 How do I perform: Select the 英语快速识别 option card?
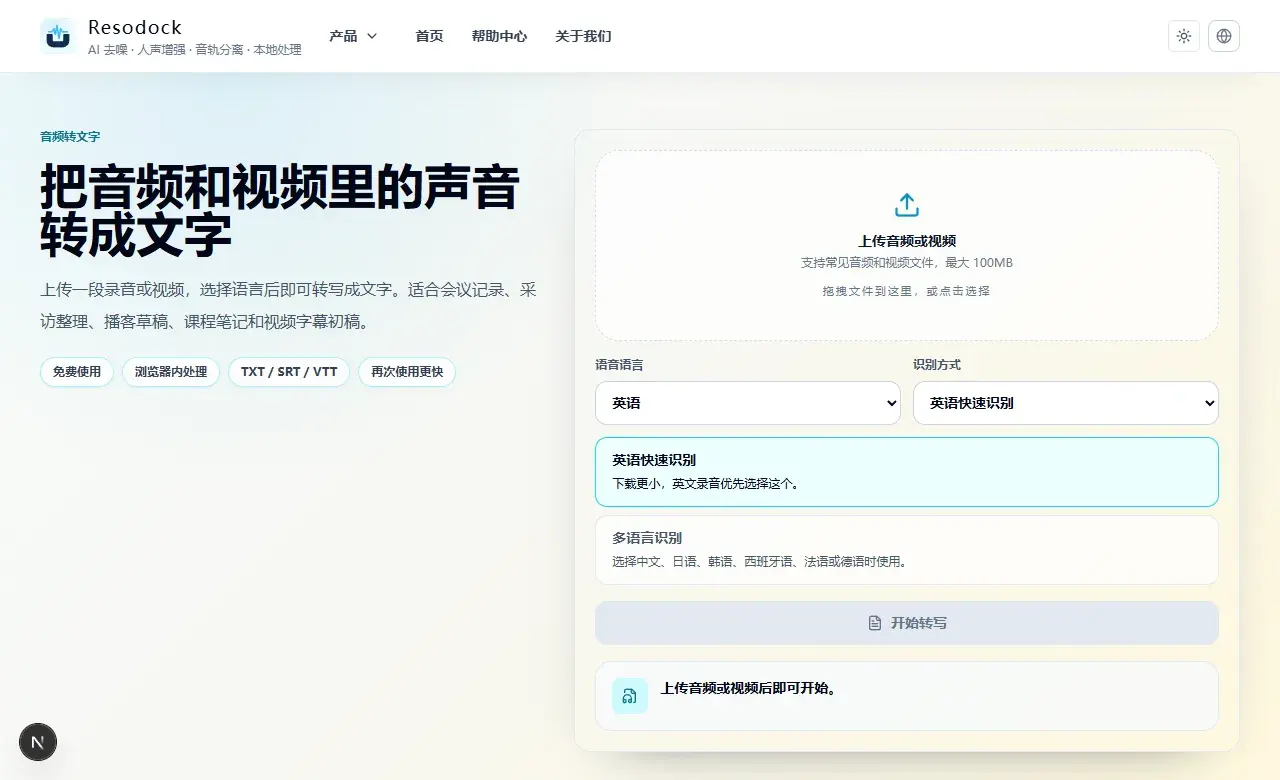tap(907, 472)
